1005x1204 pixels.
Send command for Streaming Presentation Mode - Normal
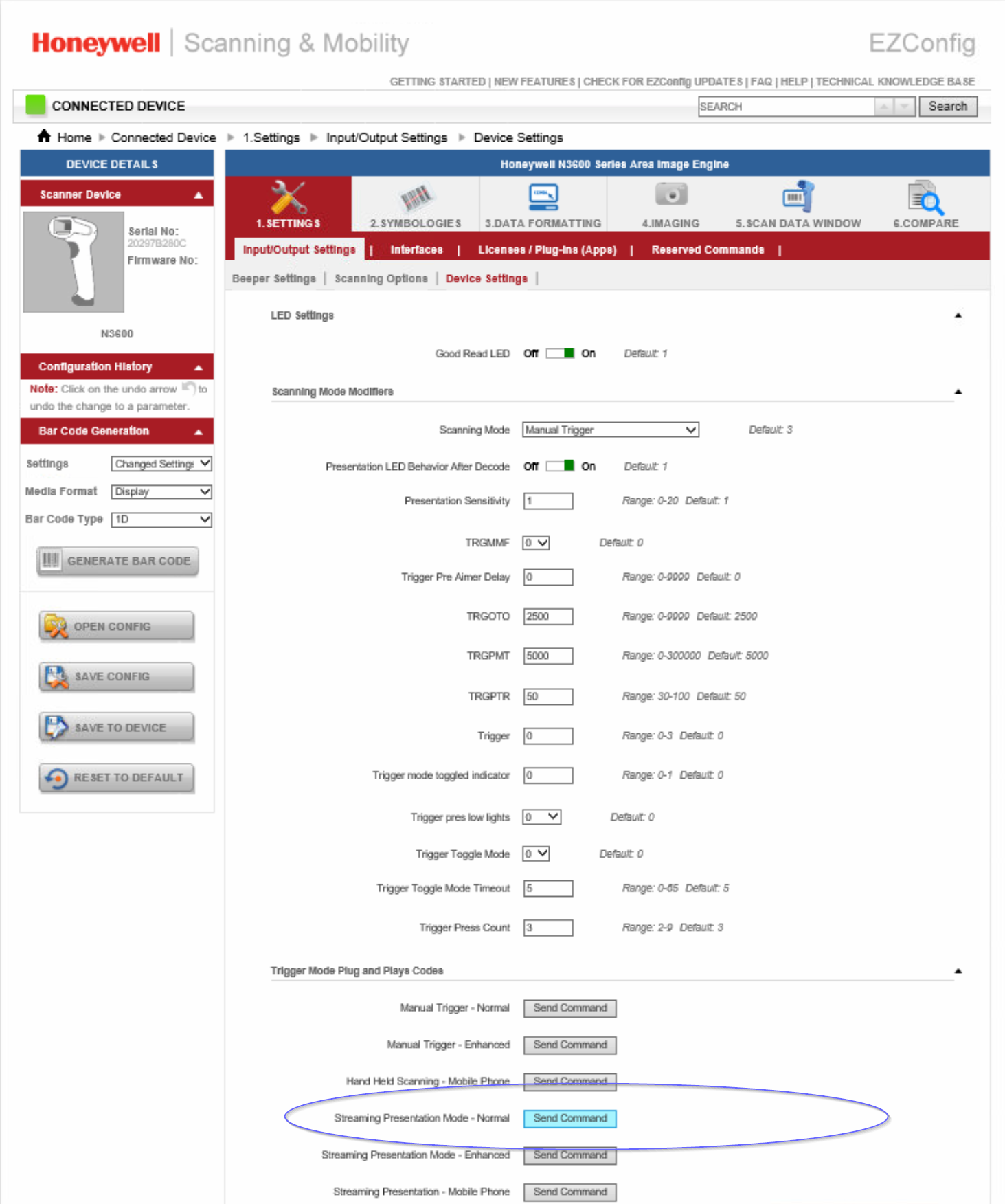point(569,1118)
